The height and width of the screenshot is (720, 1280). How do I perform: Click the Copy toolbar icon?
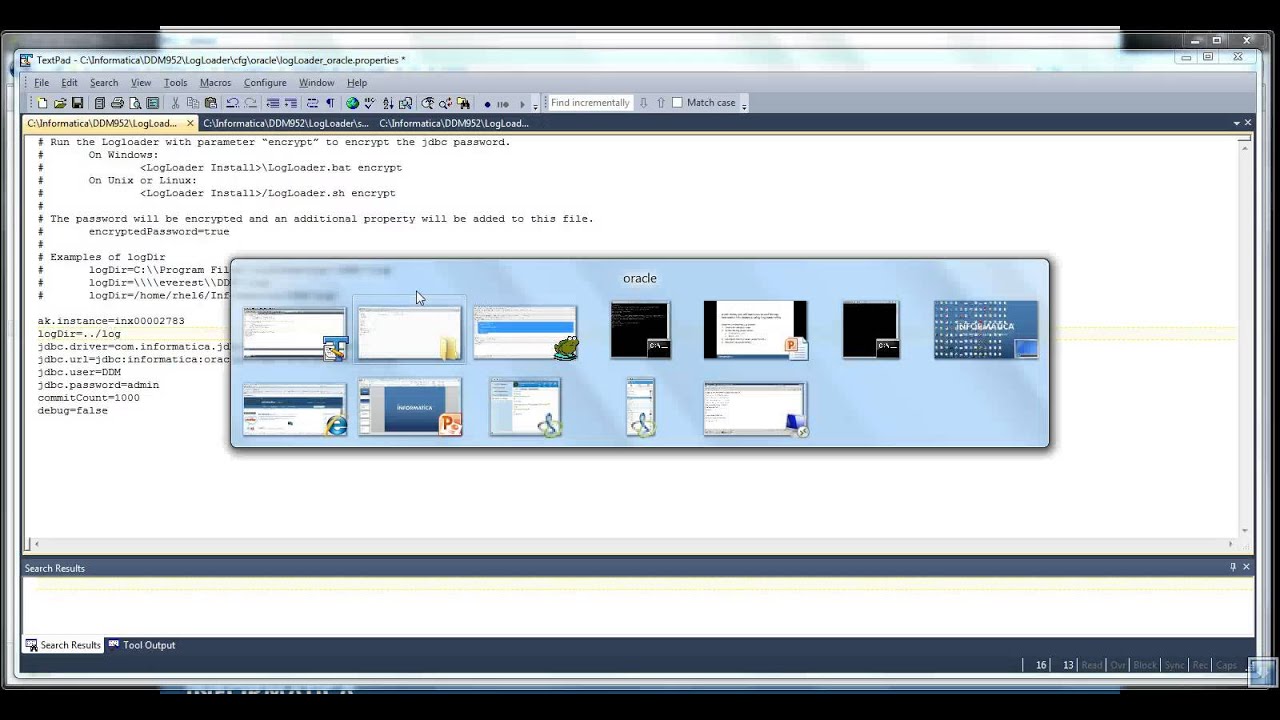[x=193, y=103]
